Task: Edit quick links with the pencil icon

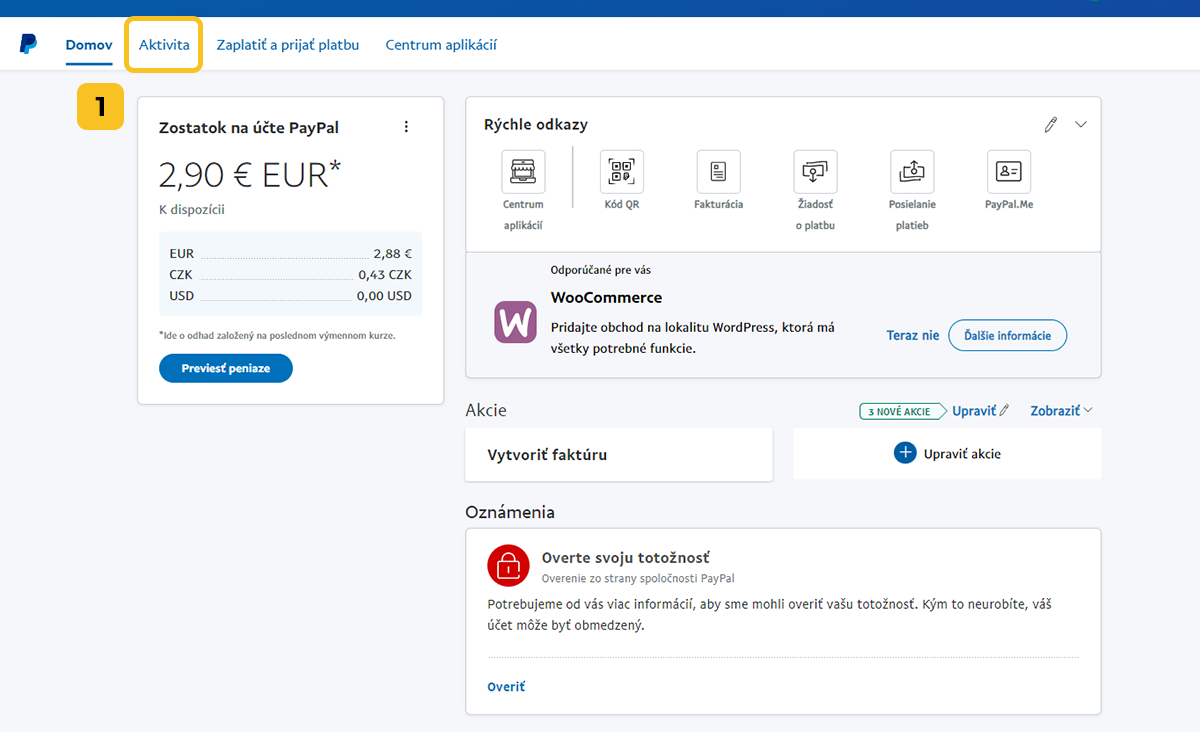Action: point(1050,125)
